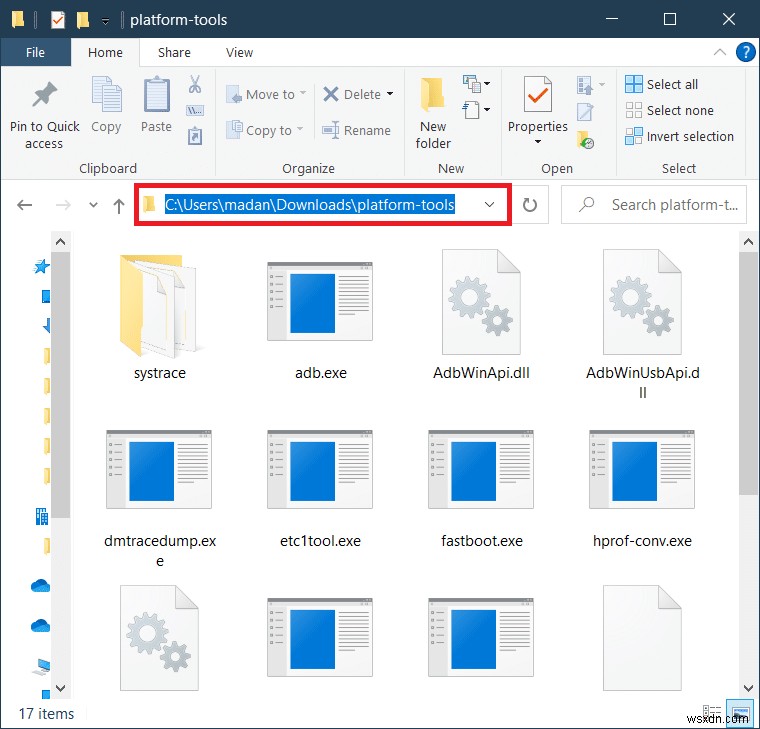760x729 pixels.
Task: Click the Refresh button beside address bar
Action: tap(530, 205)
